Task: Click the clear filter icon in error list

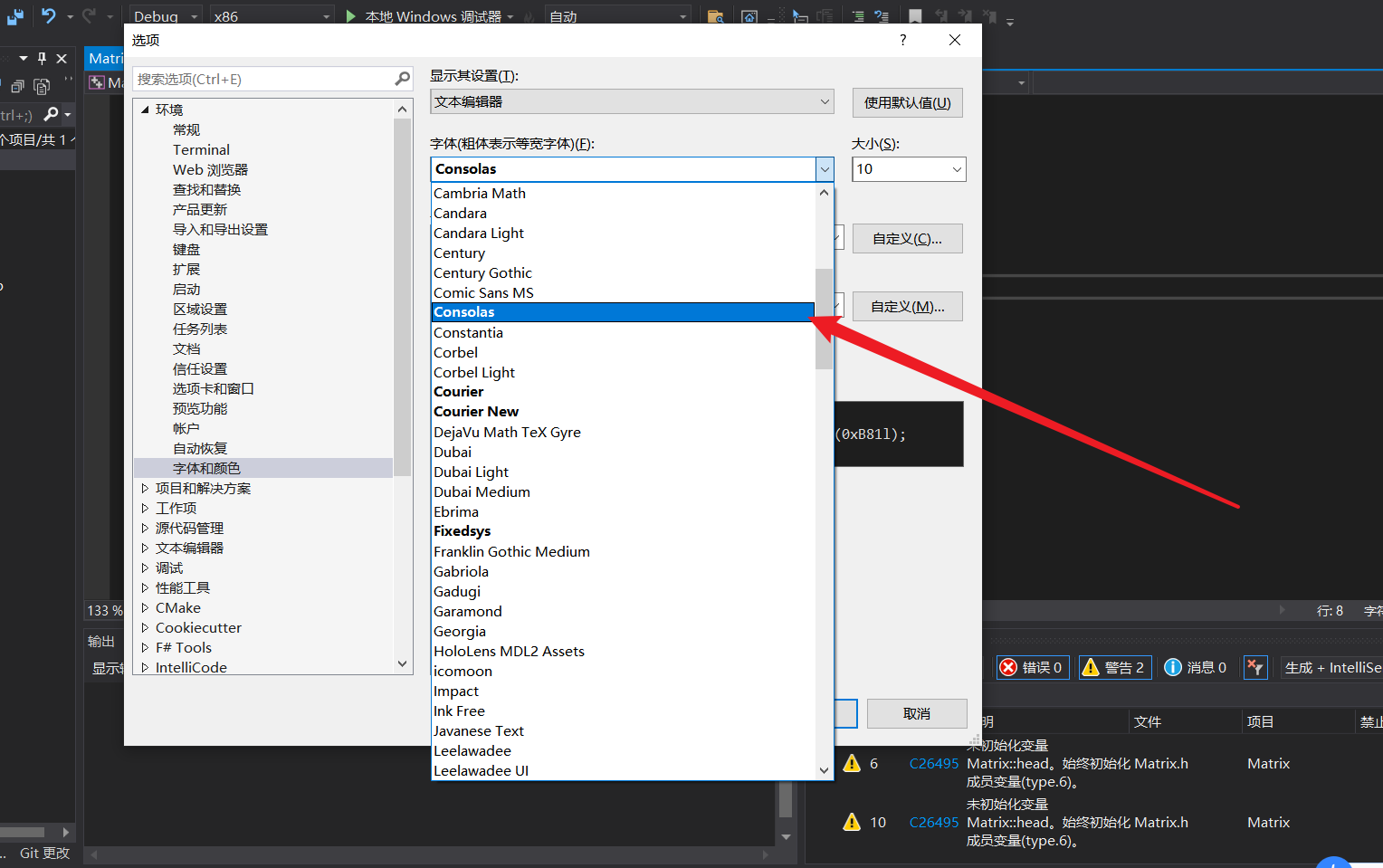Action: tap(1254, 667)
